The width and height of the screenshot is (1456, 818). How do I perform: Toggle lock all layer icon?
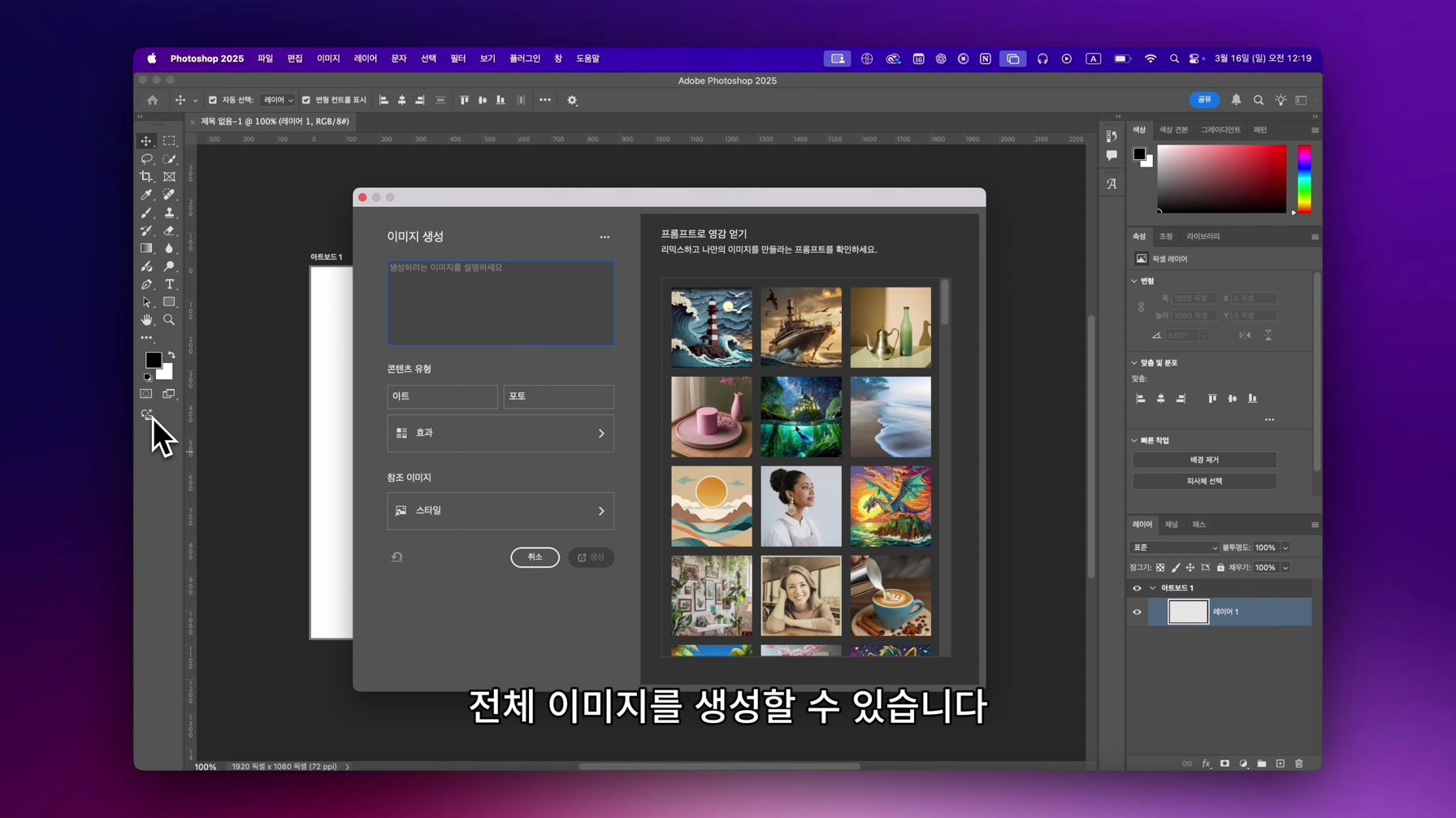[1220, 568]
